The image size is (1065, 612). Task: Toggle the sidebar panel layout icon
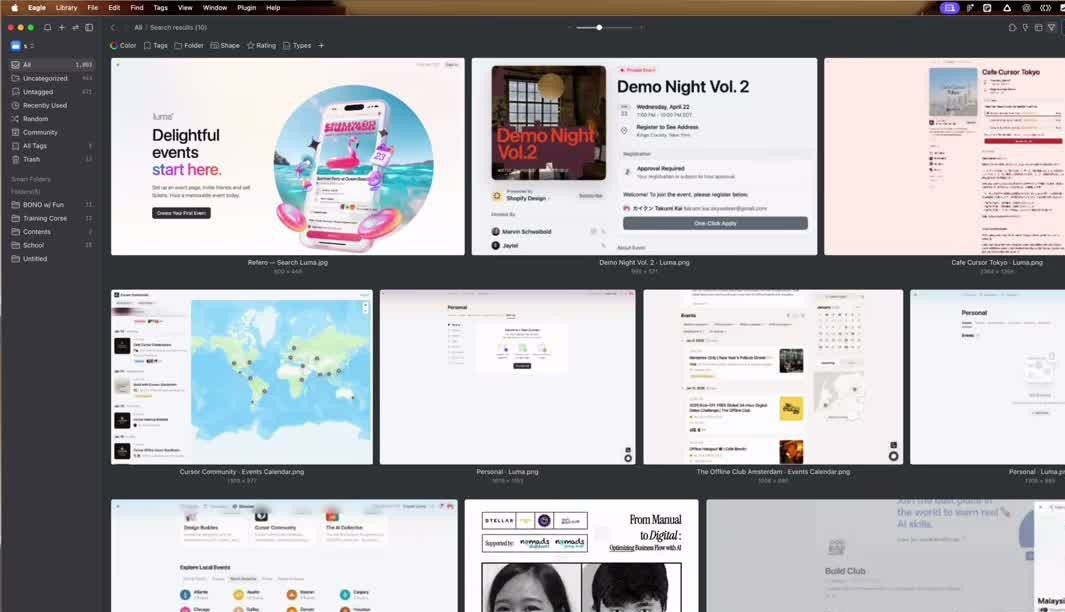[89, 28]
